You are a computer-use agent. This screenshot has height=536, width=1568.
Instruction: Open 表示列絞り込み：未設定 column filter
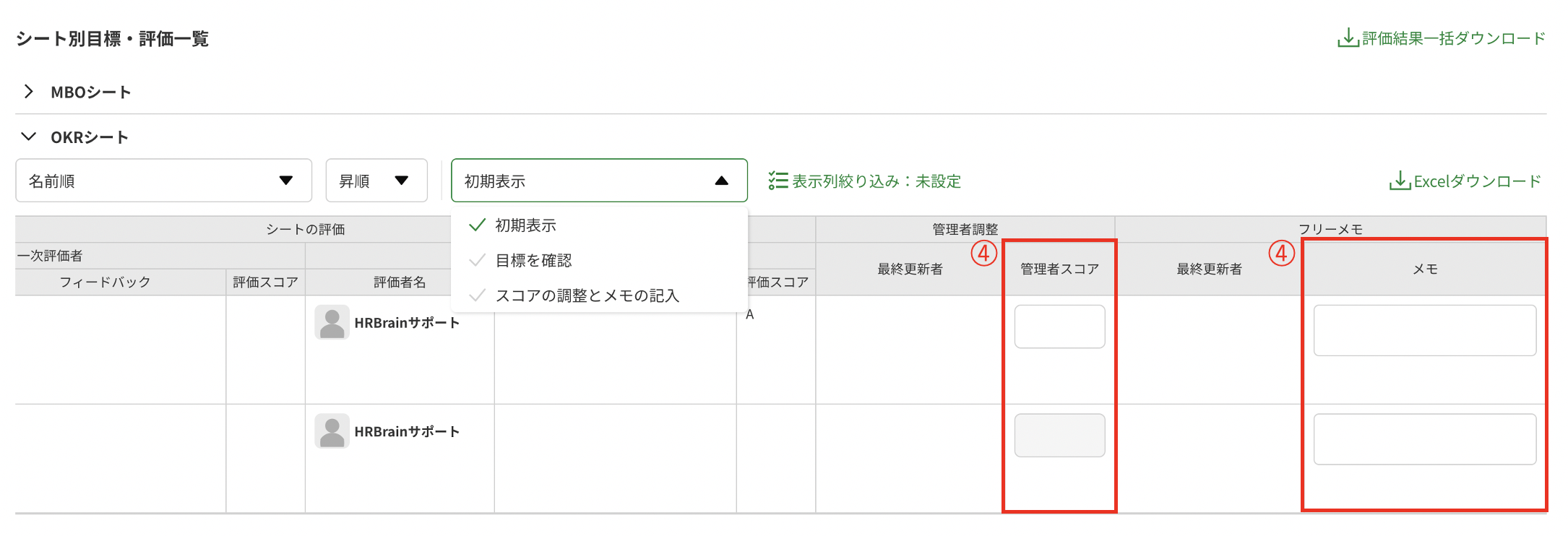876,181
